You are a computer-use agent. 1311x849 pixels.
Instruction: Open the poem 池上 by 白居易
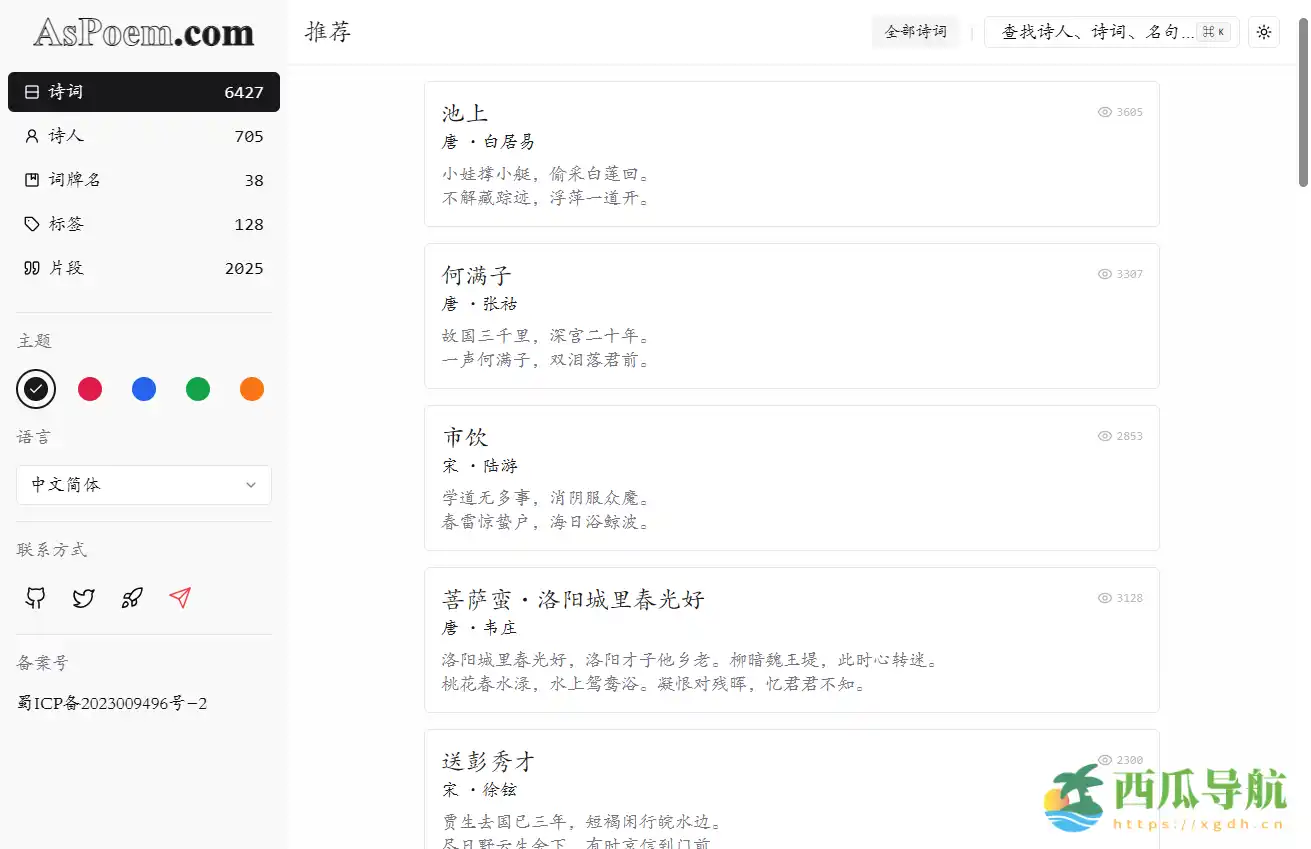coord(464,113)
